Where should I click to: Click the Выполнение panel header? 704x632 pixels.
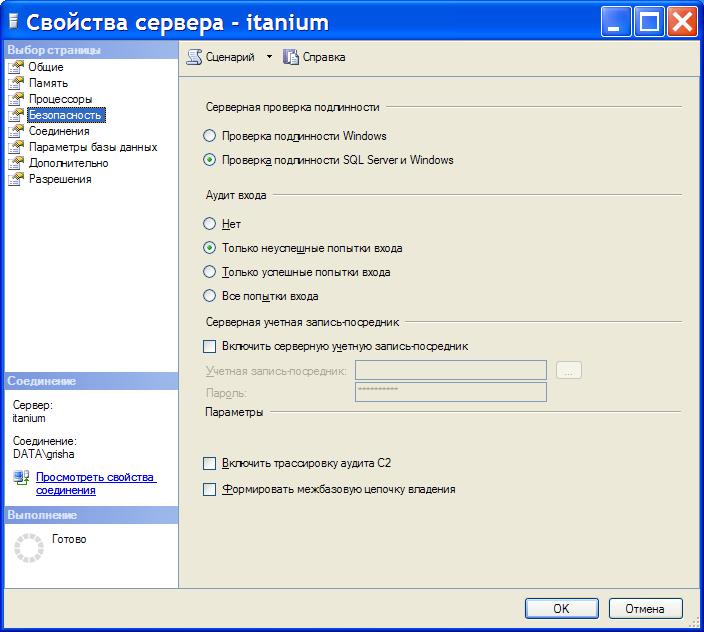(x=91, y=515)
